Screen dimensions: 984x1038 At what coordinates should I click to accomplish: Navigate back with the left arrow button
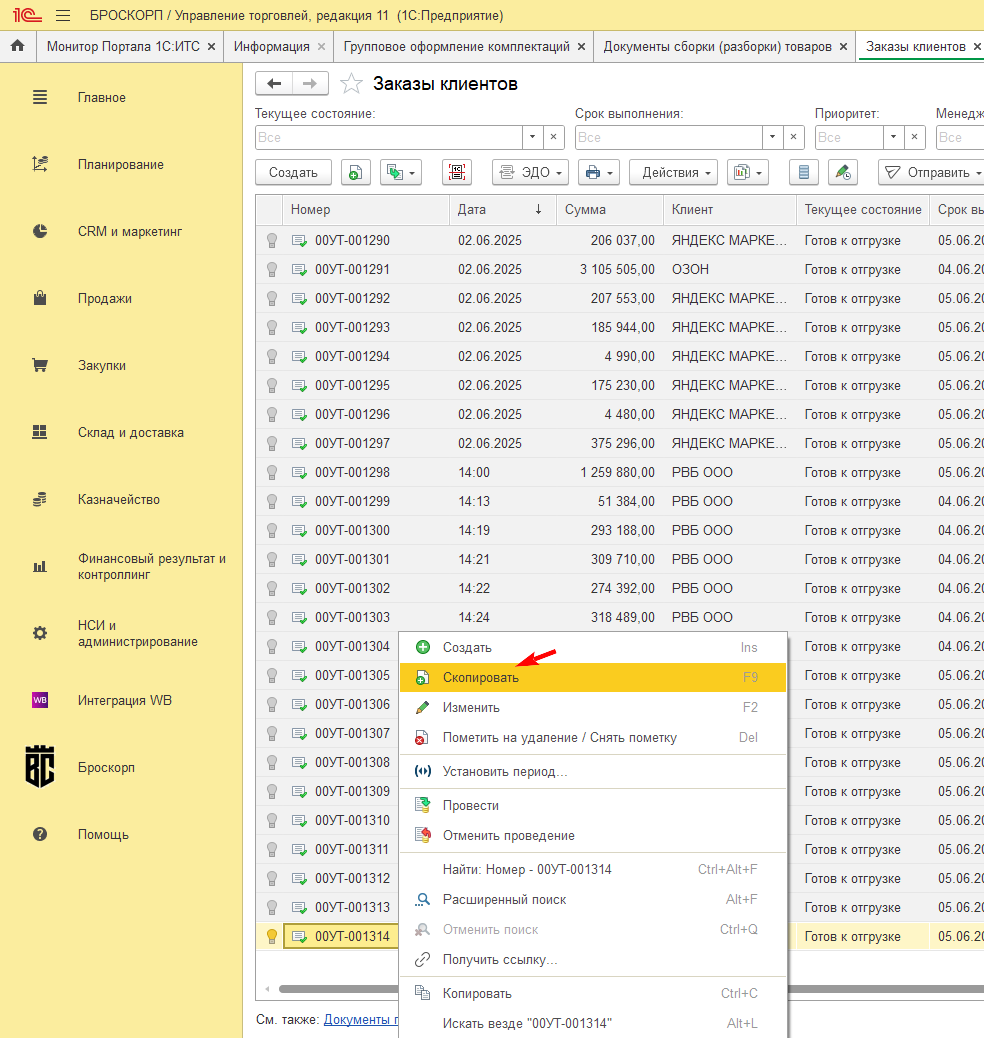point(273,83)
